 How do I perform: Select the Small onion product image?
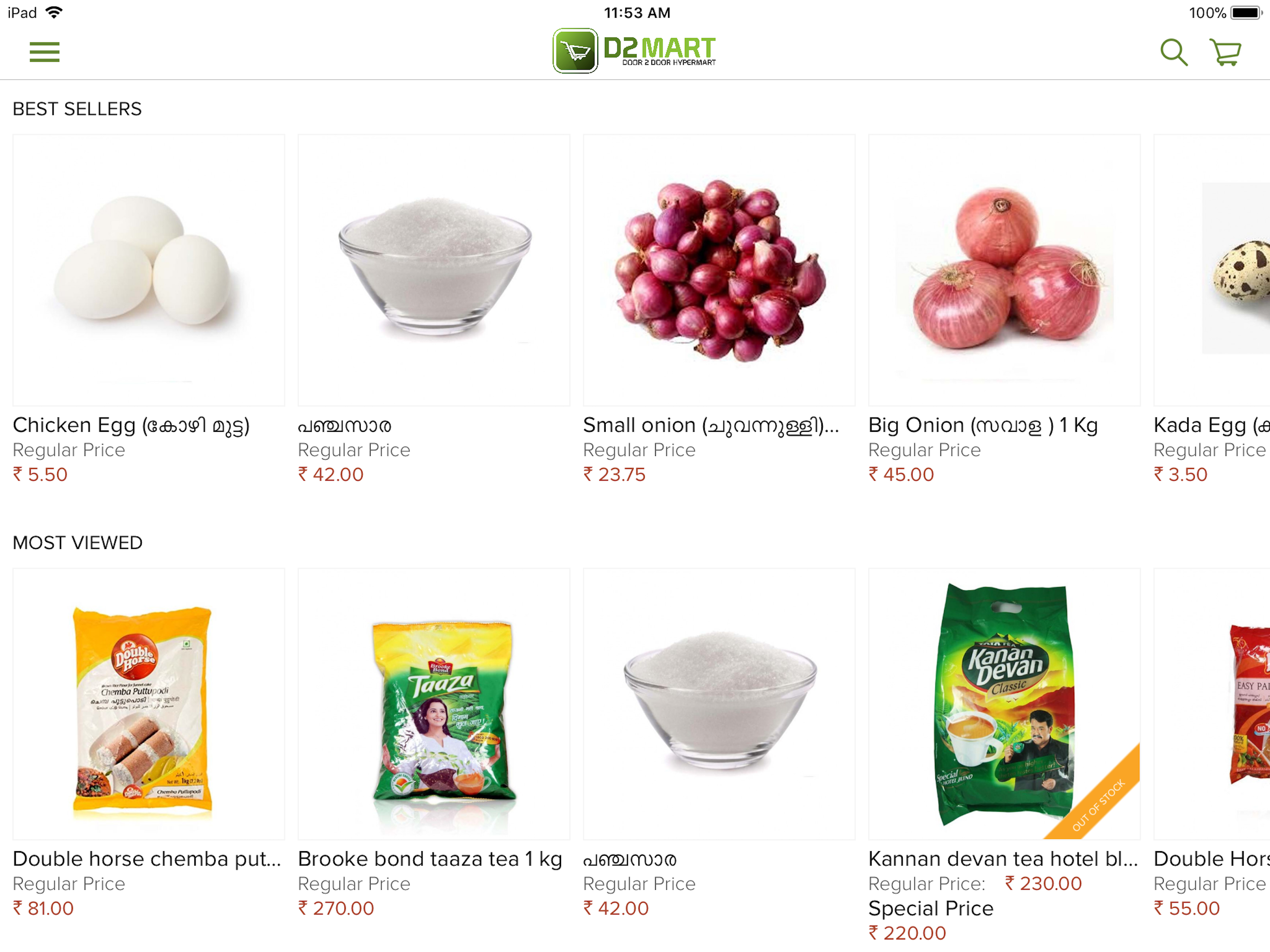click(719, 271)
